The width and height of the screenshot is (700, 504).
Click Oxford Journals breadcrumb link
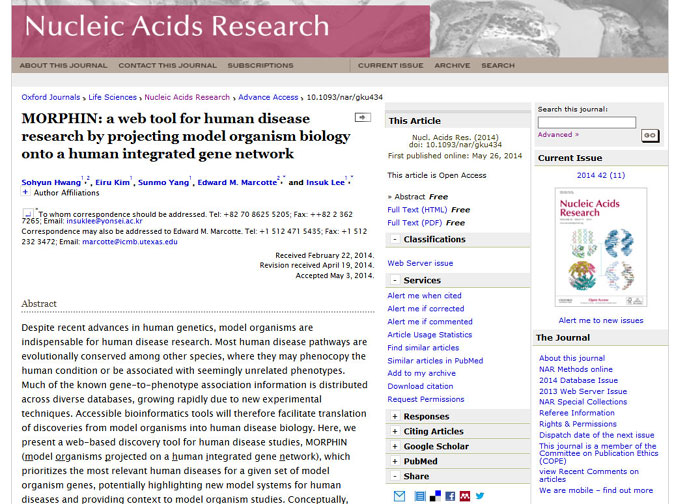coord(51,97)
